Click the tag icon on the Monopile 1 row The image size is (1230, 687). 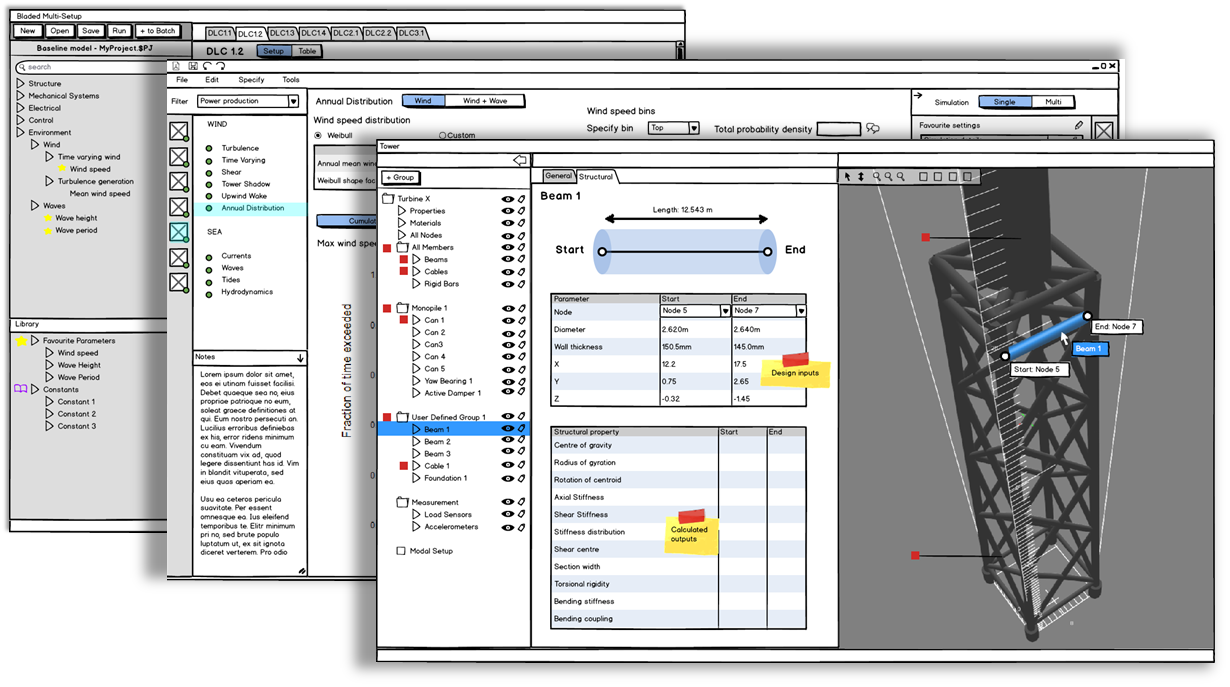pyautogui.click(x=521, y=308)
